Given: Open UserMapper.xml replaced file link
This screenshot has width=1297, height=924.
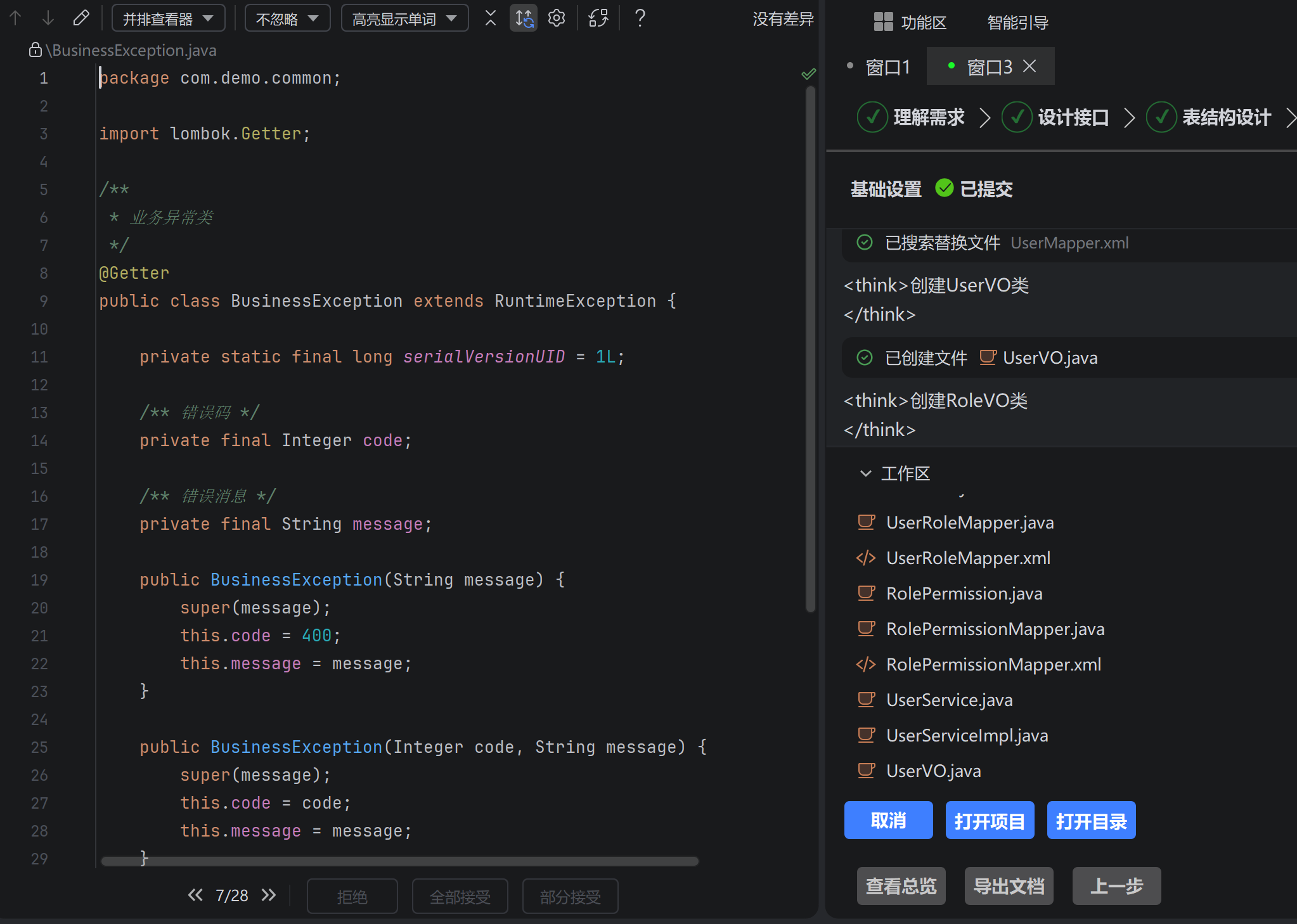Looking at the screenshot, I should click(x=1069, y=243).
